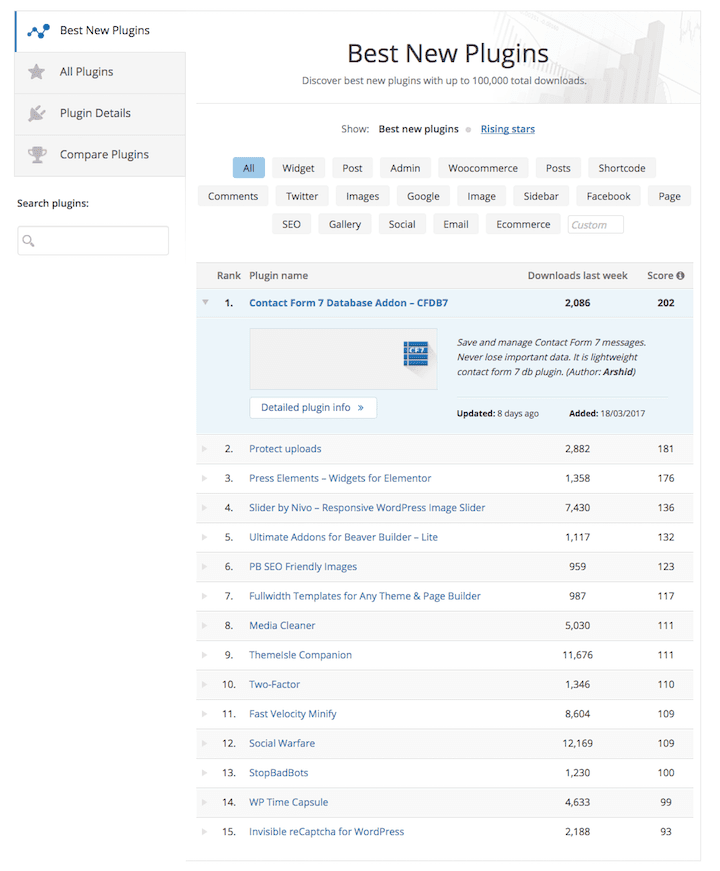Filter by the Shortcode tag
The height and width of the screenshot is (871, 720).
622,168
